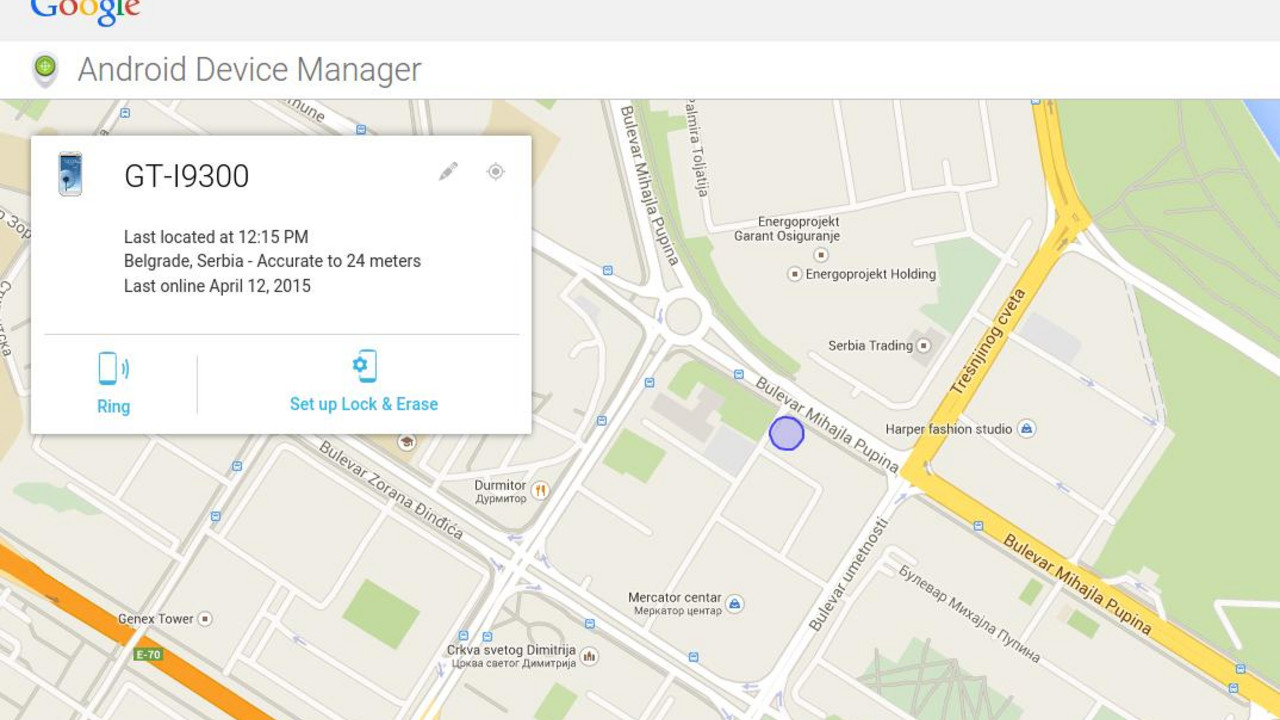Select the Mercator centar shopping marker
Screen dimensions: 1280x720
coord(735,603)
